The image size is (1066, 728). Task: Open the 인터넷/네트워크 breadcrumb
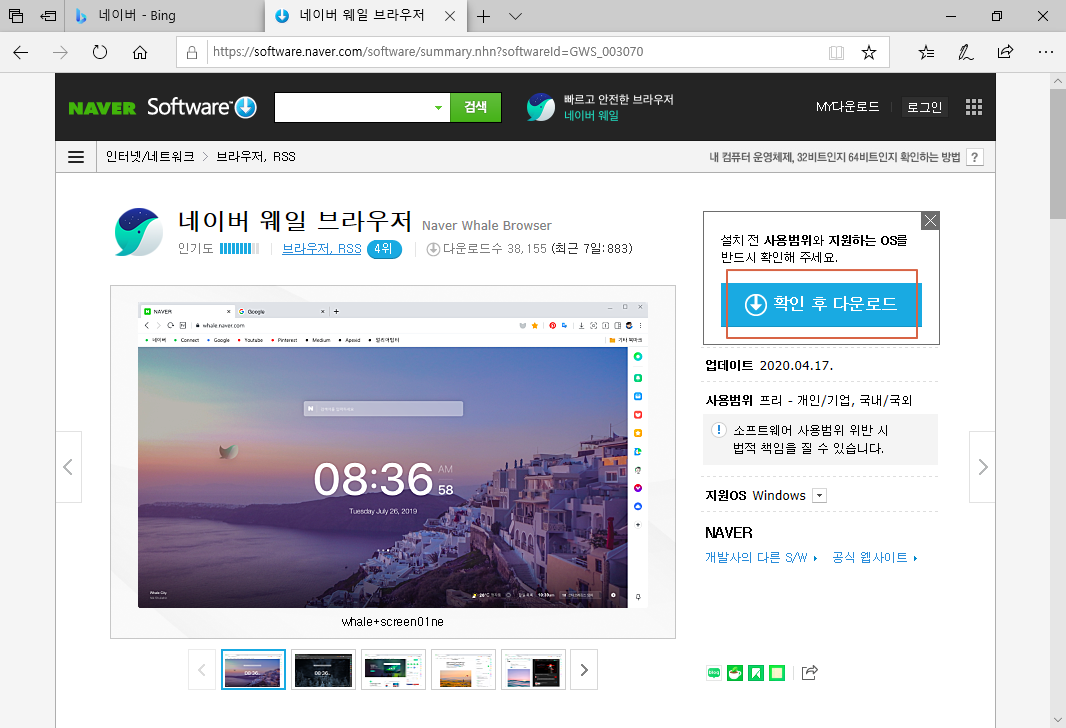coord(150,157)
